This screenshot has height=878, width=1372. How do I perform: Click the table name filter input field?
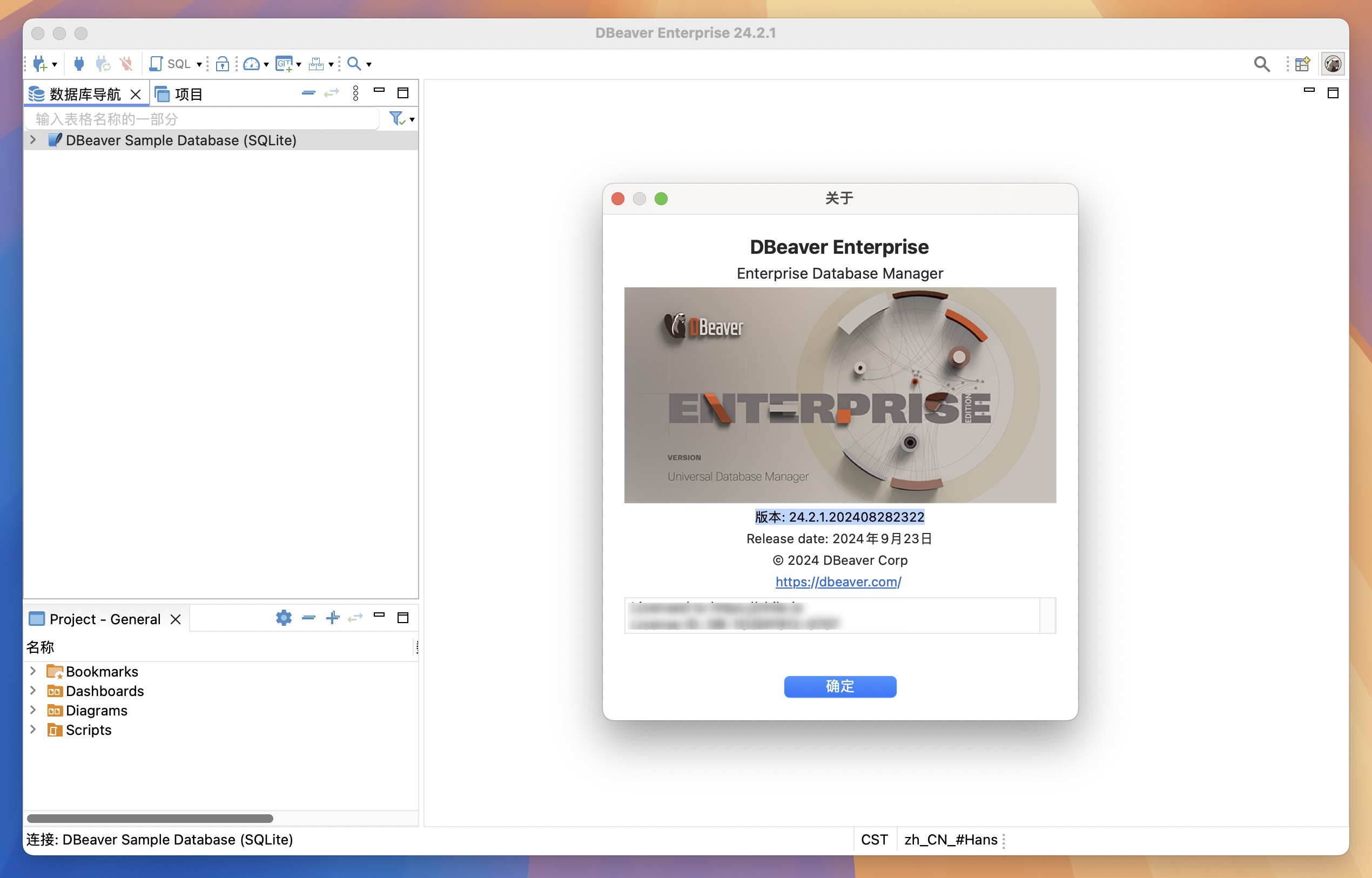click(203, 119)
